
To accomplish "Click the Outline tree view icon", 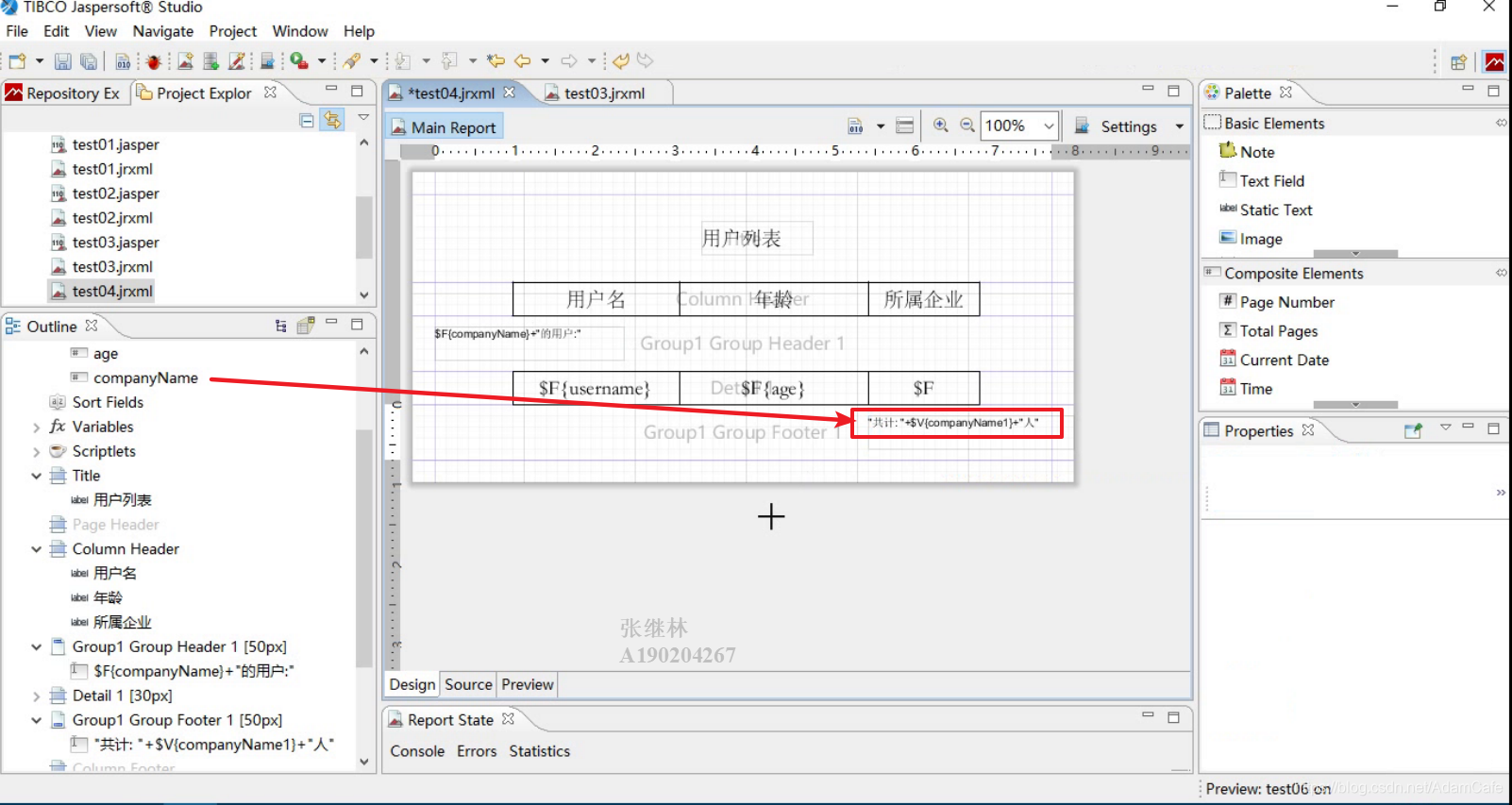I will coord(280,326).
